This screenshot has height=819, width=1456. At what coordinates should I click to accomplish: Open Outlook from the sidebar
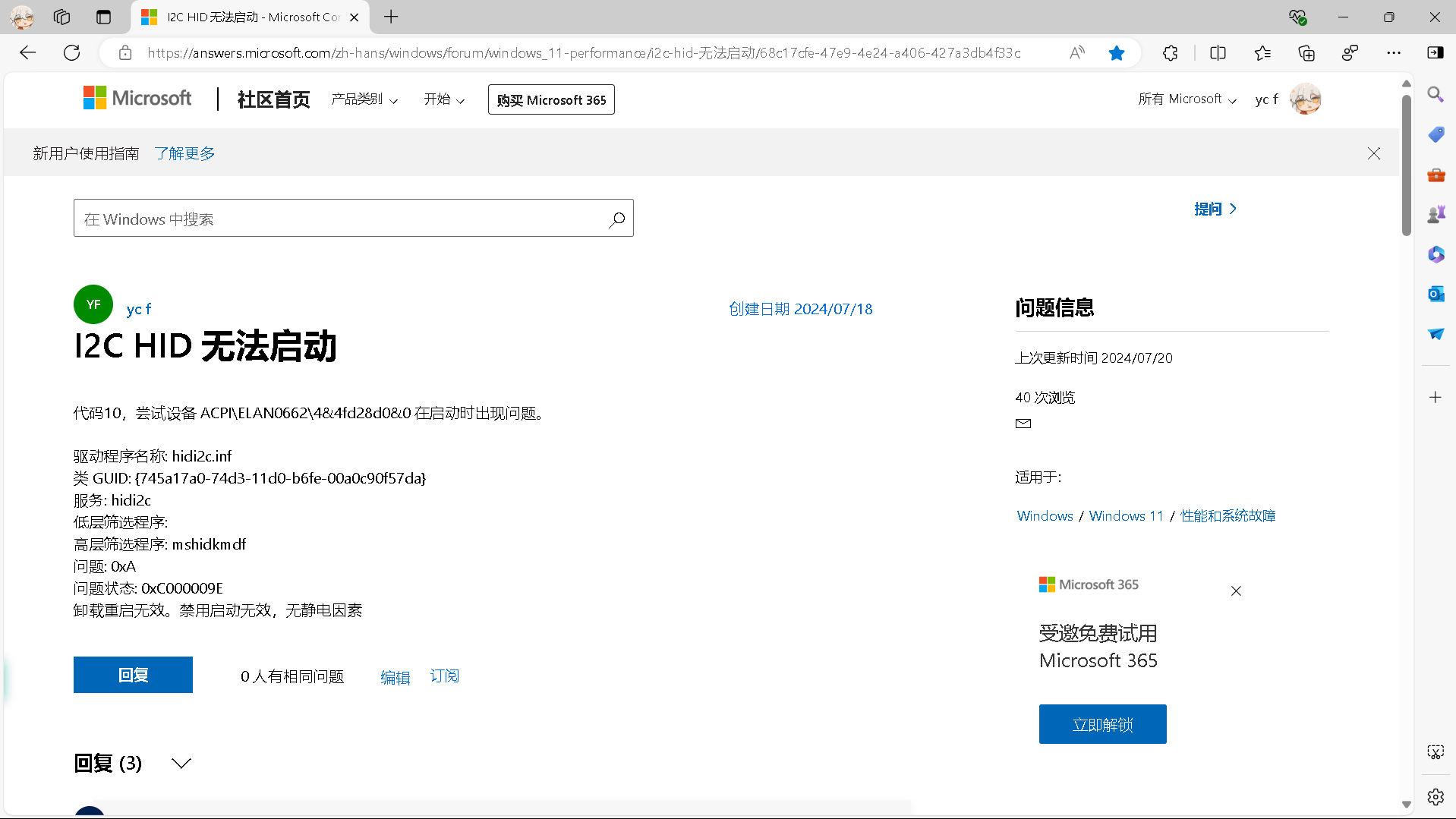pos(1436,294)
